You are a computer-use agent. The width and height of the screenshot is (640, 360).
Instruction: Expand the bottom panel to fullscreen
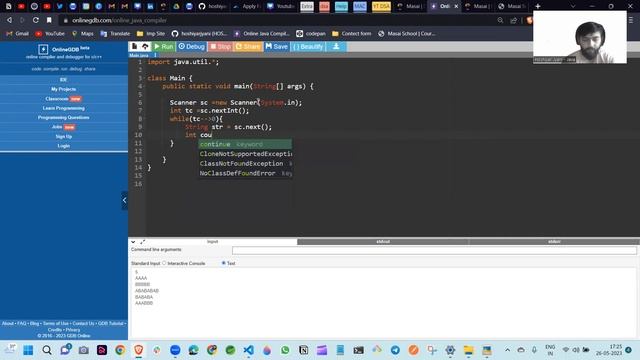pyautogui.click(x=142, y=242)
